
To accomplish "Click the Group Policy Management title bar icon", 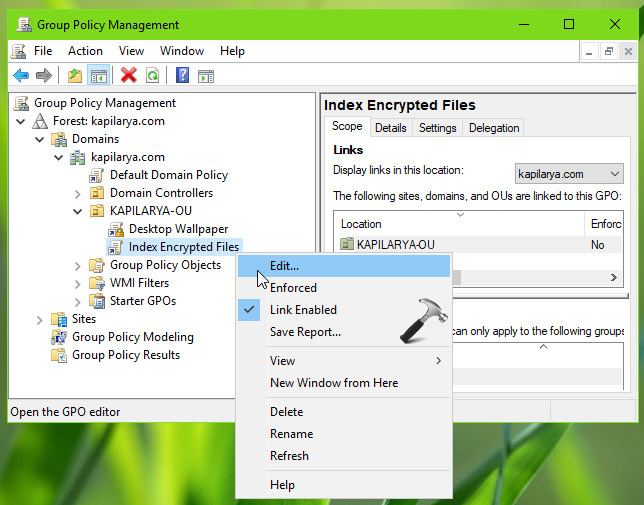I will (x=24, y=25).
